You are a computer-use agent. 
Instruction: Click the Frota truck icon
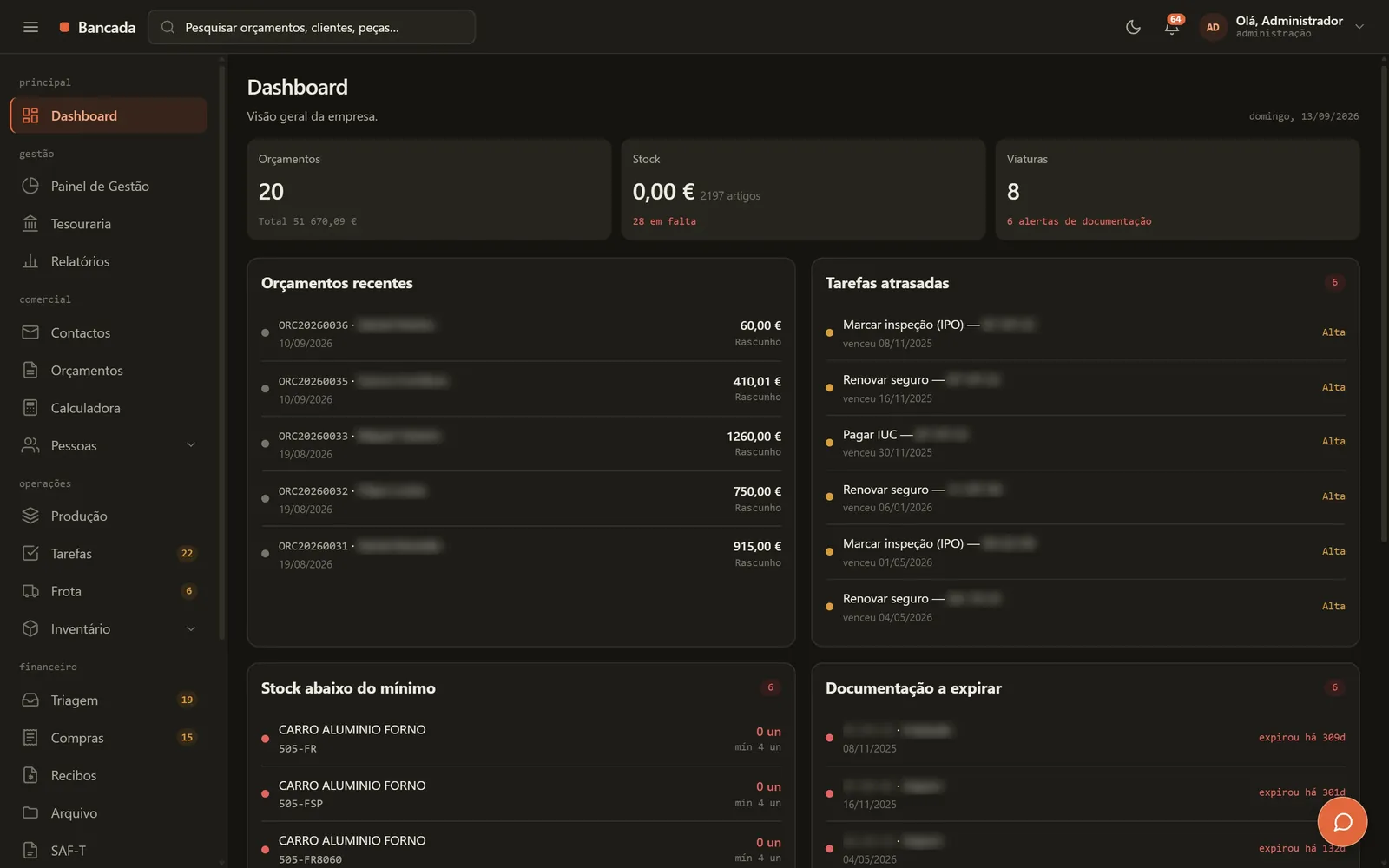(30, 591)
